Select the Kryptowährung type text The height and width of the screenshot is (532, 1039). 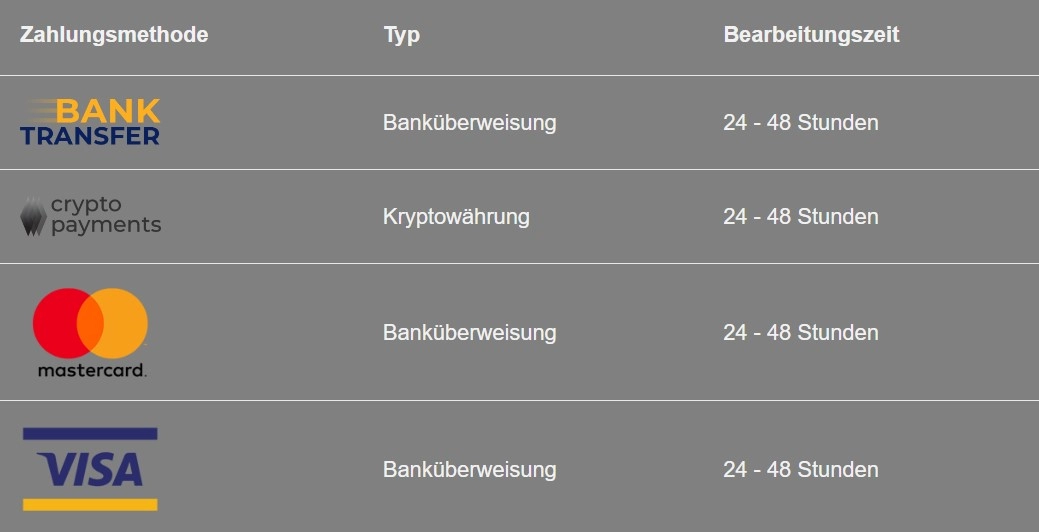pyautogui.click(x=456, y=217)
